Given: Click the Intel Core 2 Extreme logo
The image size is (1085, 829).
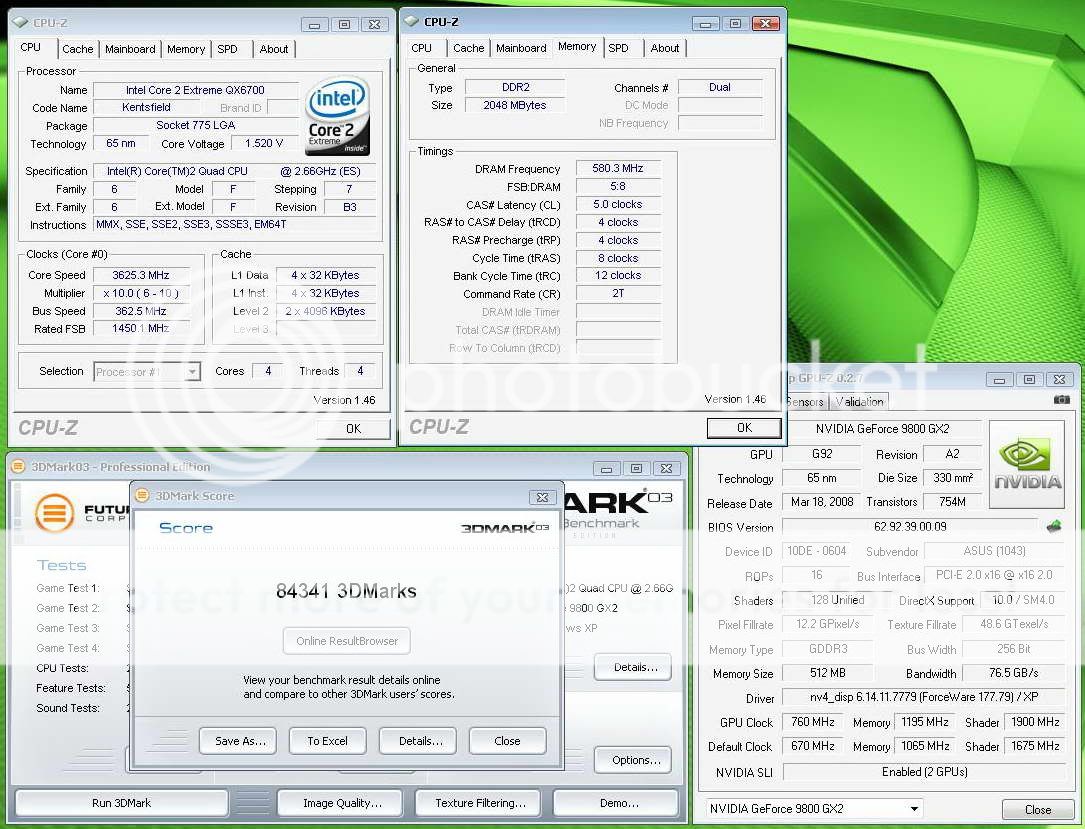Looking at the screenshot, I should pos(337,116).
